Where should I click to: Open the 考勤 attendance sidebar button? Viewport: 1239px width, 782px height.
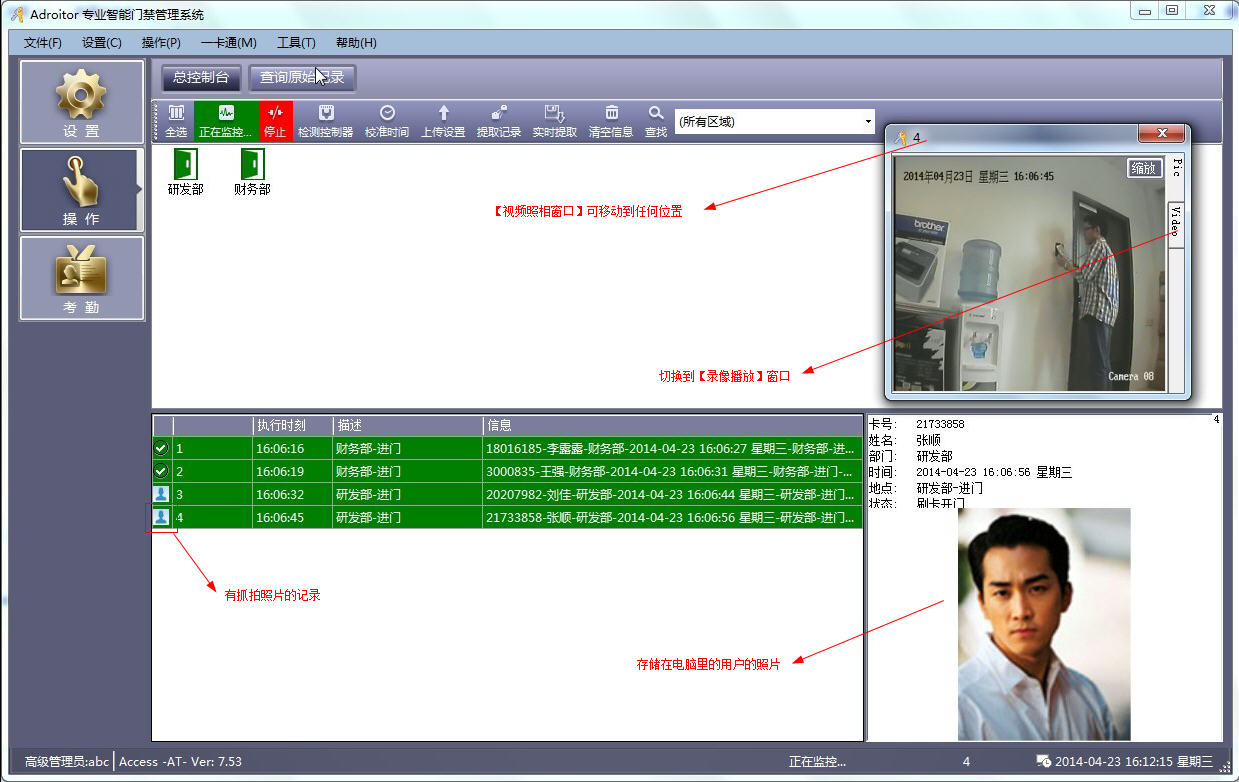coord(82,278)
